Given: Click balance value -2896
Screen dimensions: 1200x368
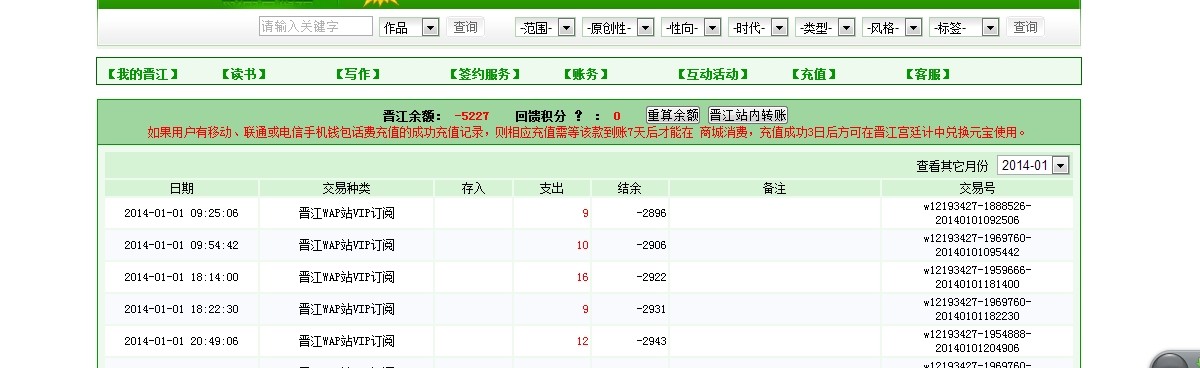Looking at the screenshot, I should 650,213.
